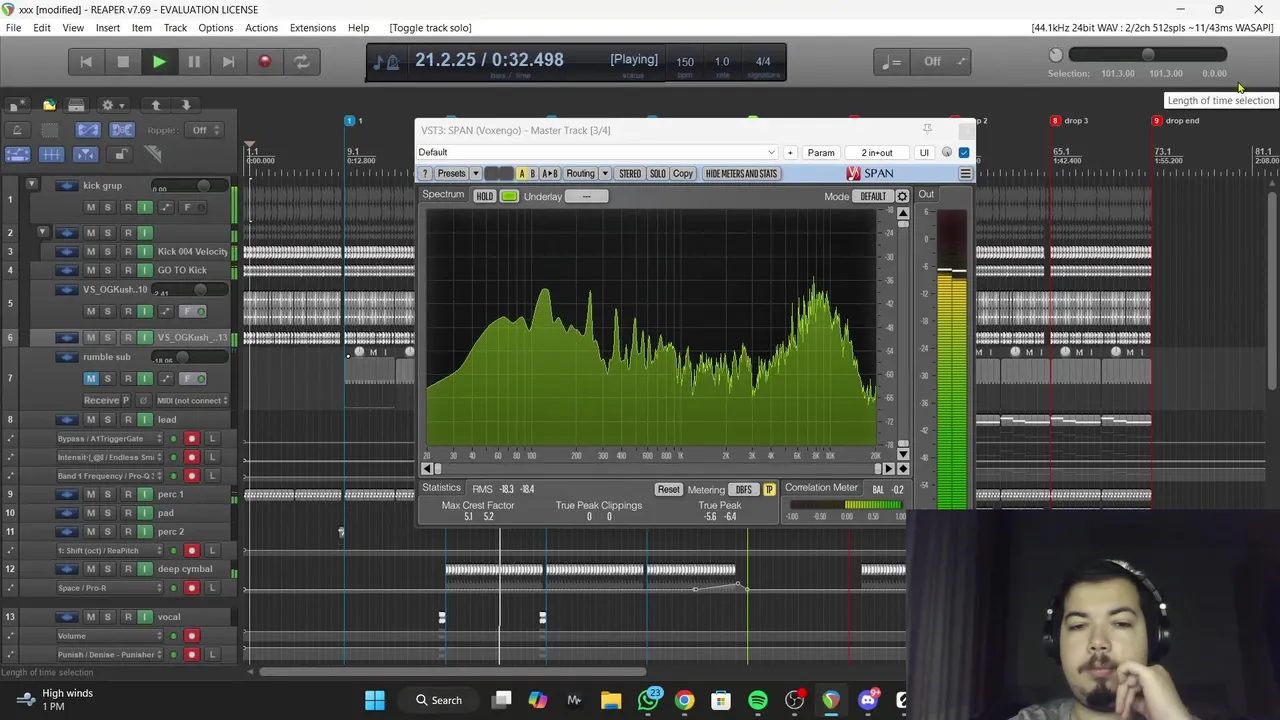Image resolution: width=1280 pixels, height=720 pixels.
Task: Open Options menu
Action: [x=216, y=28]
